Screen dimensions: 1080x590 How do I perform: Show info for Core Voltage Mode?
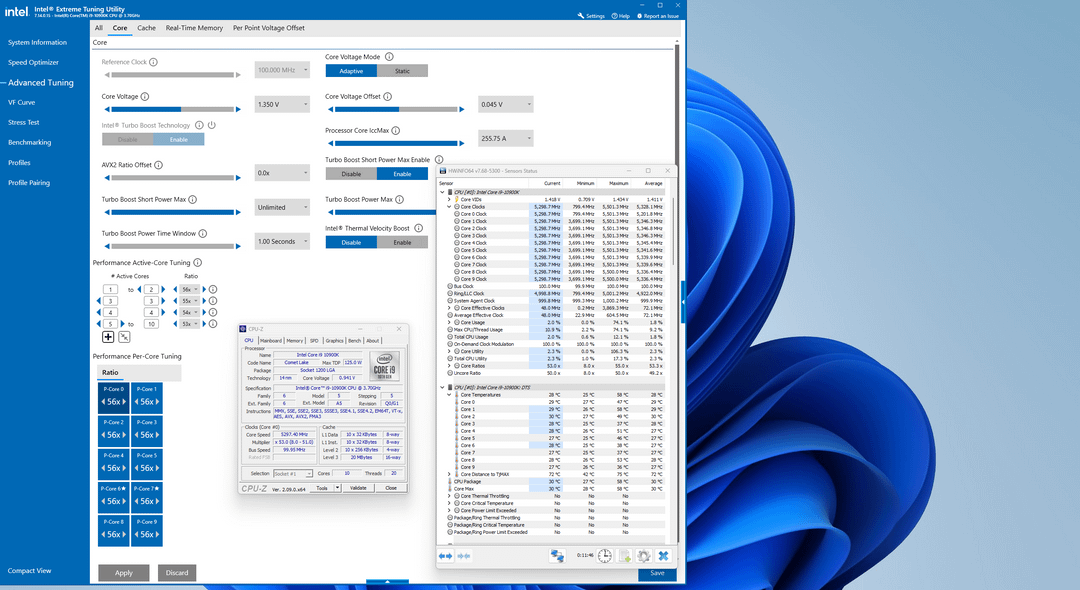pos(389,56)
